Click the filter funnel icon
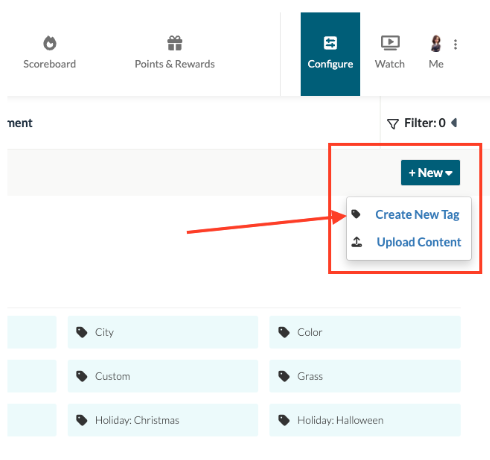This screenshot has height=460, width=490. pos(393,124)
